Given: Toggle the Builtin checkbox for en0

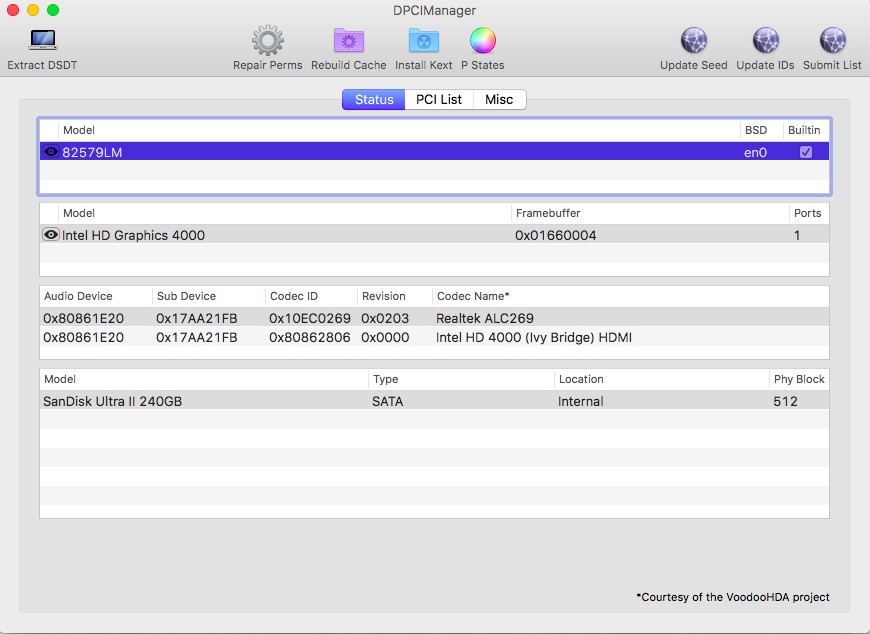Looking at the screenshot, I should tap(805, 152).
